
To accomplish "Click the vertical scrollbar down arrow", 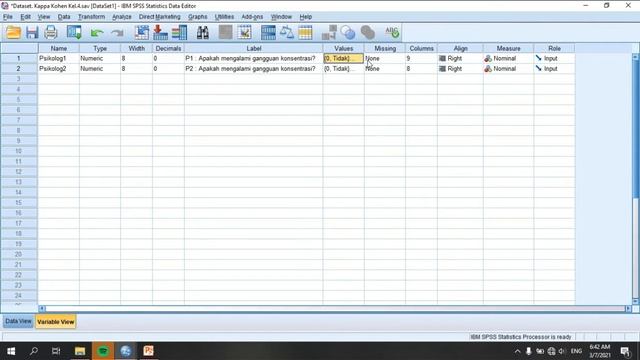I will pos(635,301).
